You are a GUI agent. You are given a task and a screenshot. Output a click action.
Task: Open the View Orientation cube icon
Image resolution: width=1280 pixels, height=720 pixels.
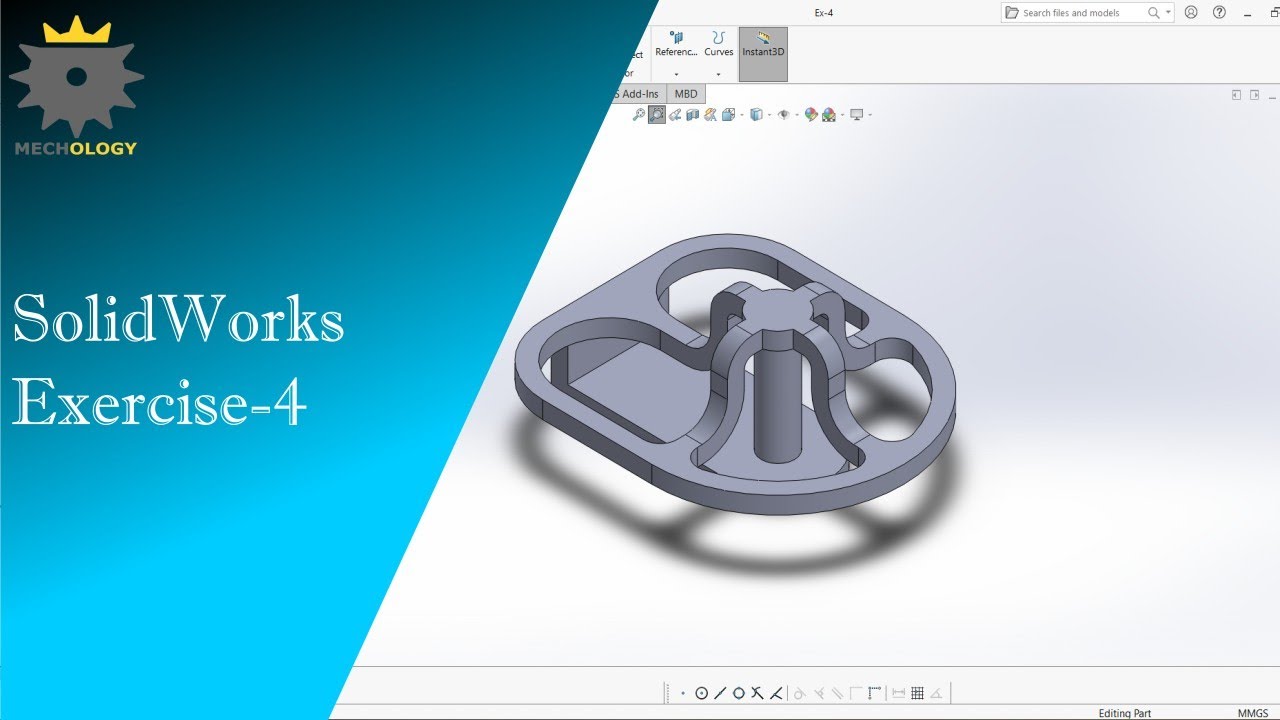pyautogui.click(x=729, y=114)
